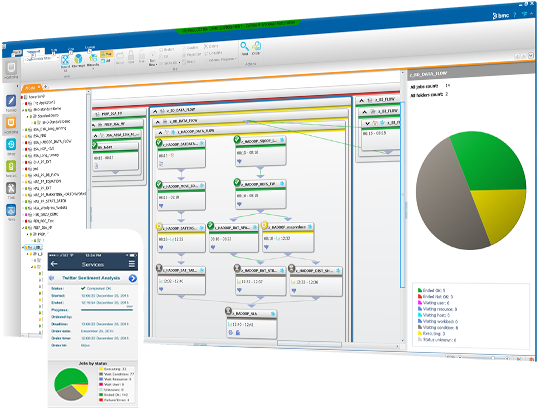Click the gray monitor icon atop sidebar
This screenshot has width=537, height=408.
point(11,67)
